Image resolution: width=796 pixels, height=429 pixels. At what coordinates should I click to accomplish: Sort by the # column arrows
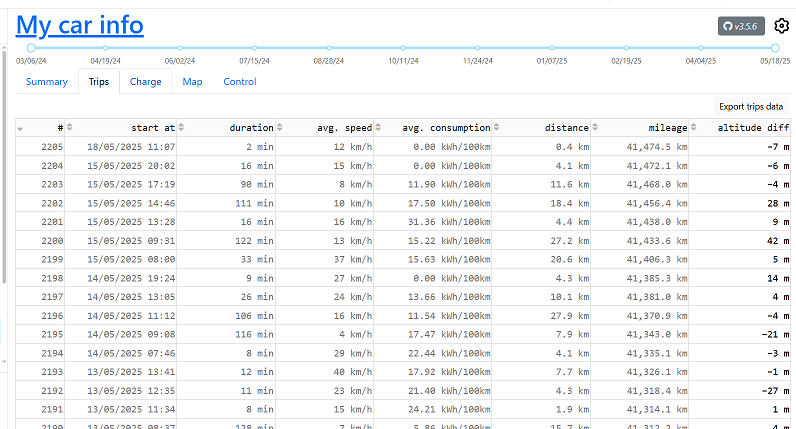click(x=70, y=127)
